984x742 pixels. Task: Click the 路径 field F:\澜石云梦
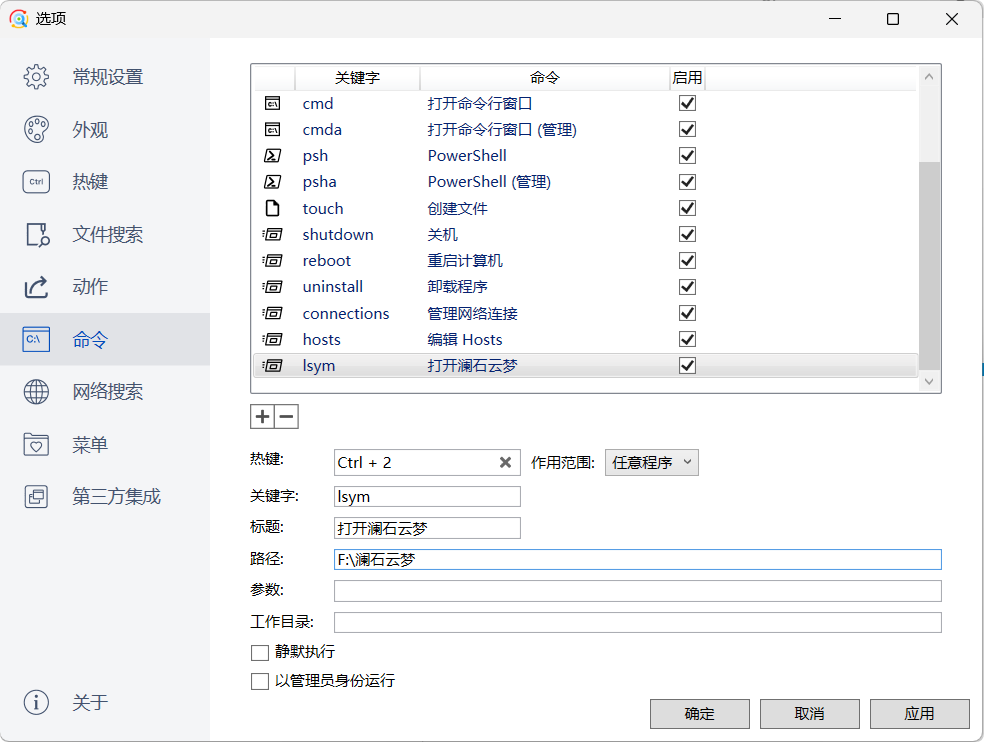click(x=638, y=559)
